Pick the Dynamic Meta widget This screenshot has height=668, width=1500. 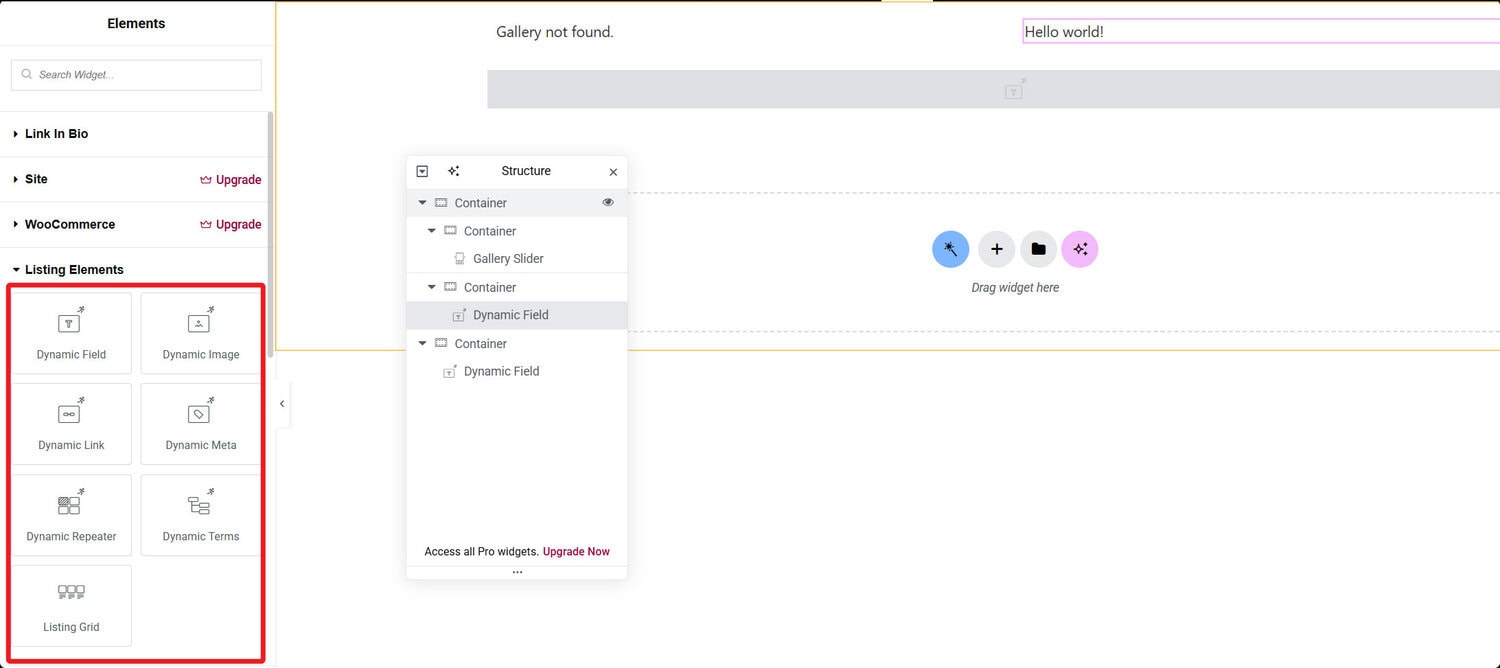coord(201,424)
